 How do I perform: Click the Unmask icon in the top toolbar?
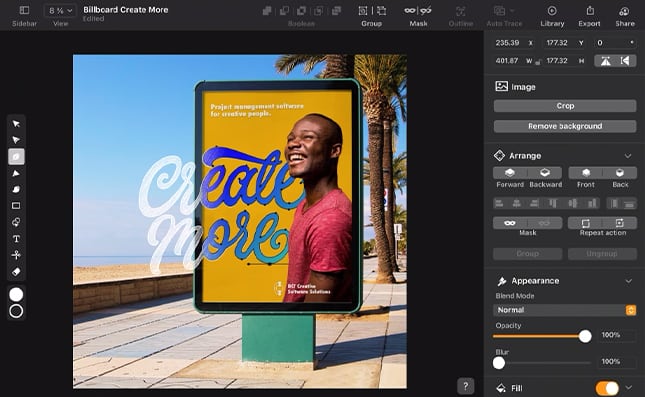pyautogui.click(x=426, y=11)
